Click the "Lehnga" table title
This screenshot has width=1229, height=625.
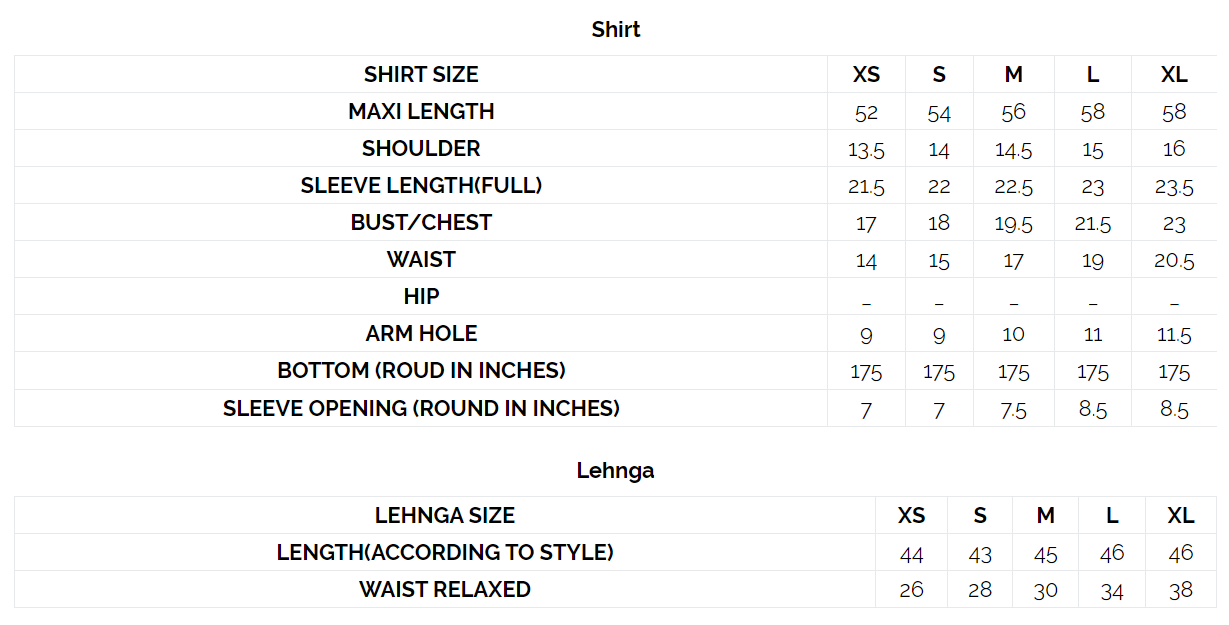pyautogui.click(x=615, y=470)
